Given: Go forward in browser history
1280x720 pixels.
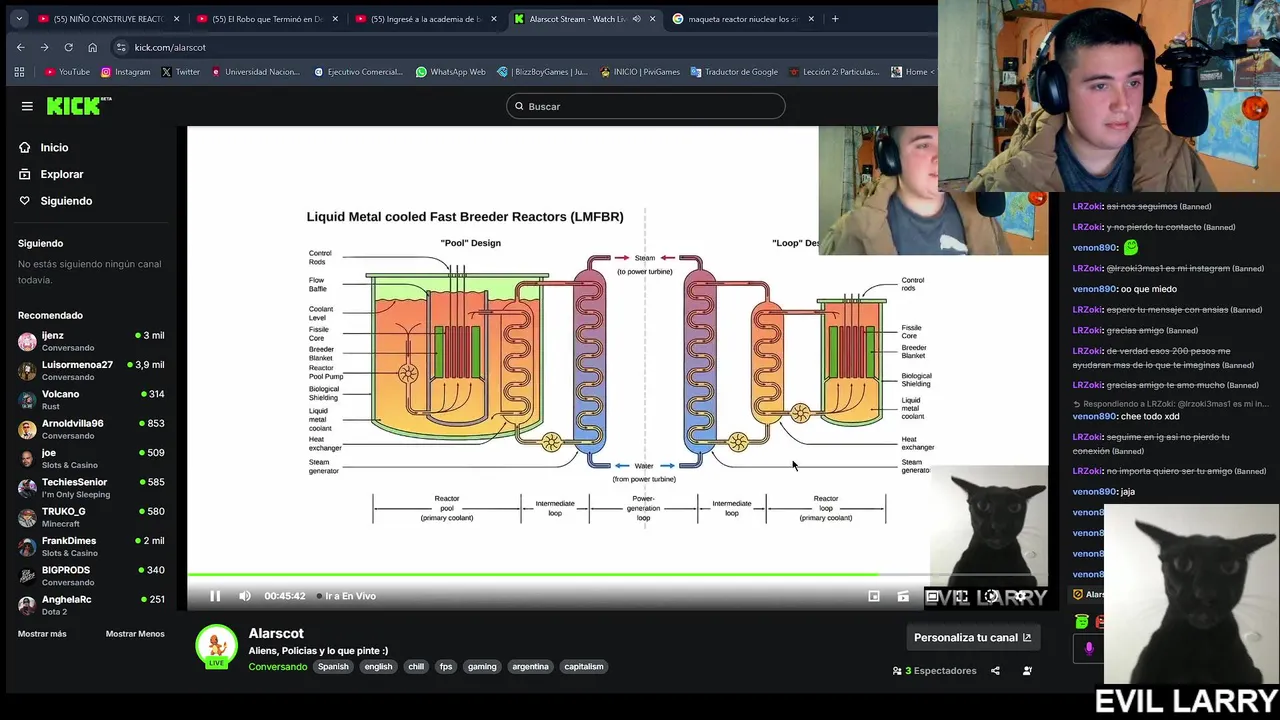Looking at the screenshot, I should point(44,47).
